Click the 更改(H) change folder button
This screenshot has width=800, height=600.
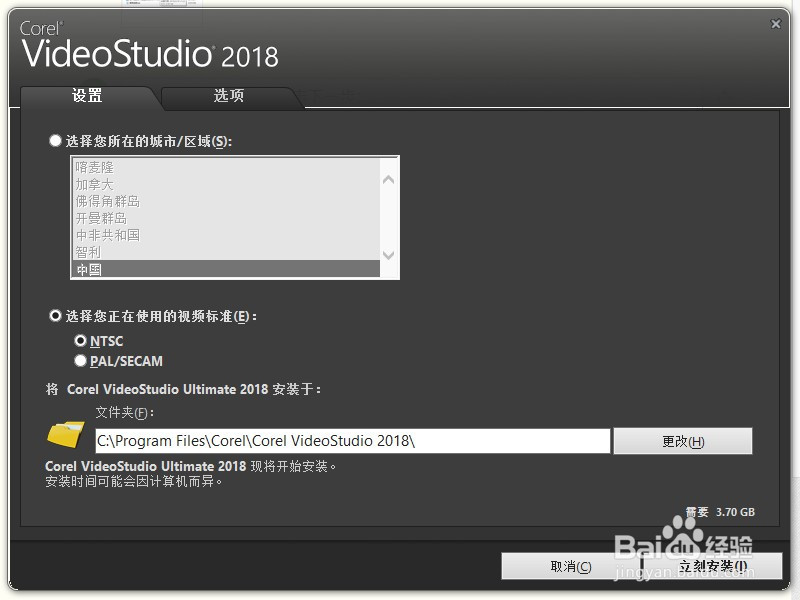click(x=683, y=441)
